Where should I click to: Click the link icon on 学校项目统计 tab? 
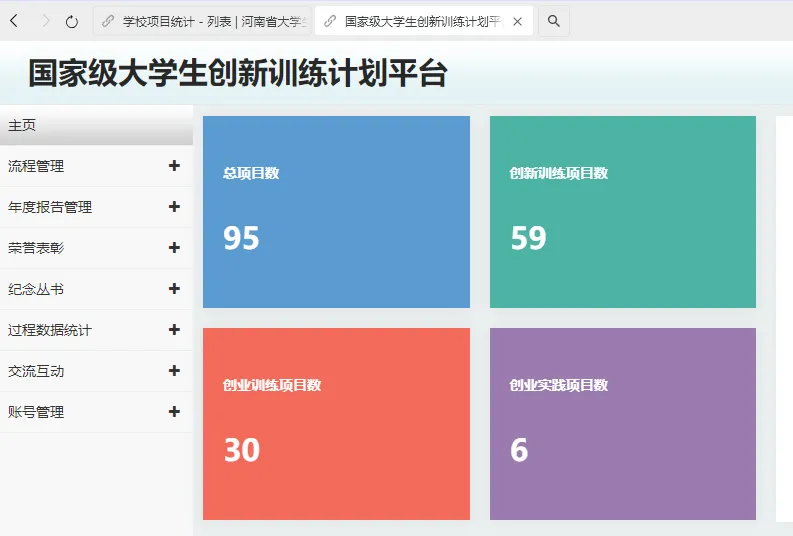pos(108,21)
